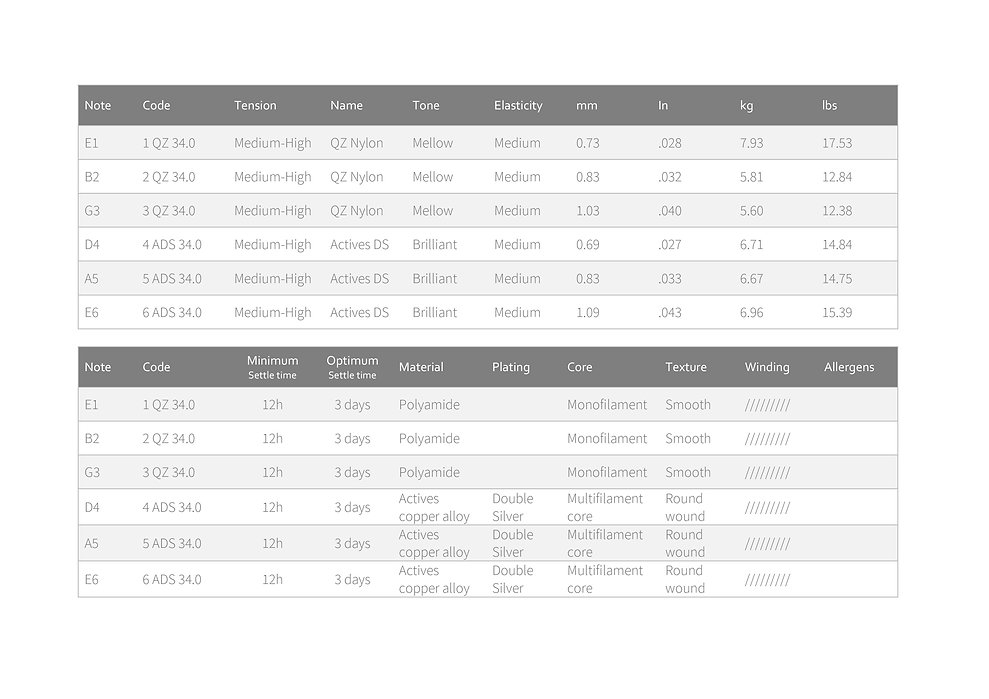Click the Tension column header

pos(255,105)
